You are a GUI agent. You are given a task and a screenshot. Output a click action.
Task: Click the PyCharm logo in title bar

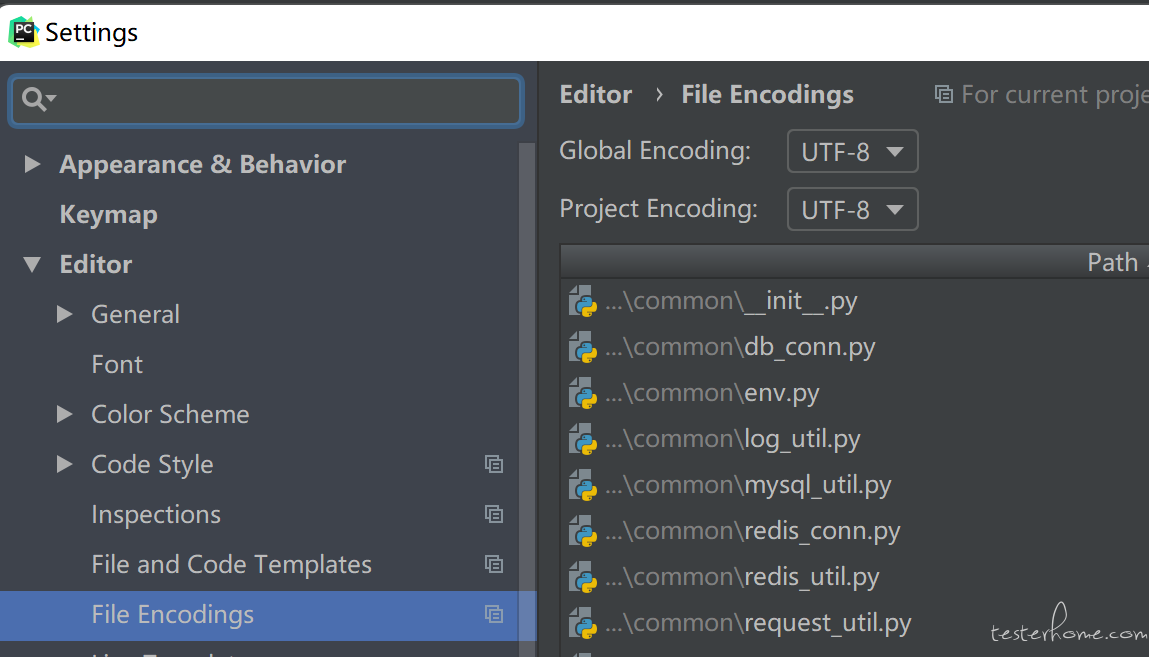pyautogui.click(x=23, y=32)
